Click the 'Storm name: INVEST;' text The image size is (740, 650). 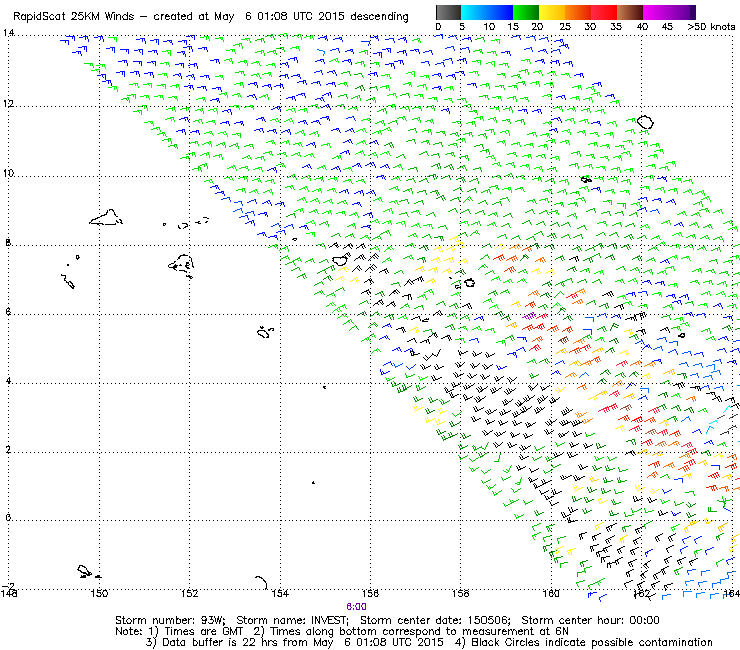(x=293, y=620)
